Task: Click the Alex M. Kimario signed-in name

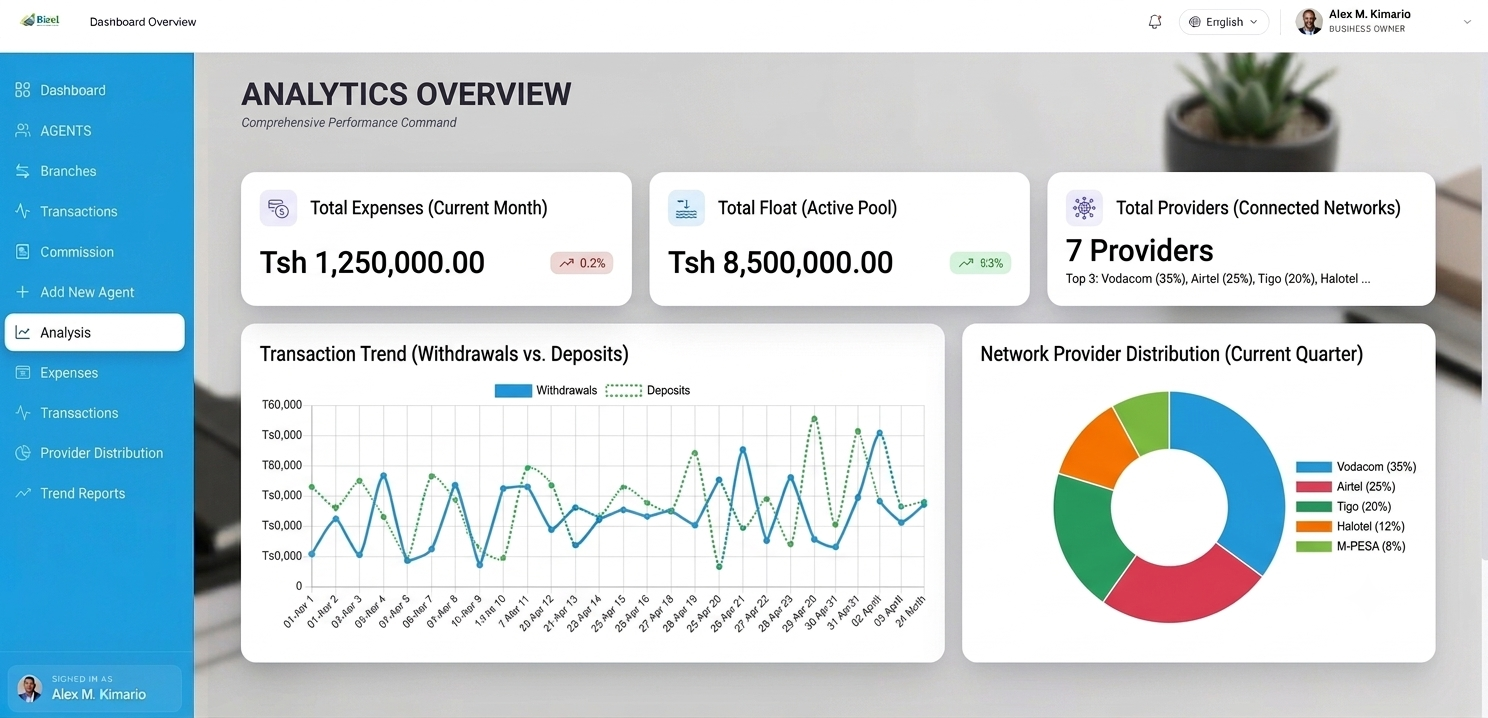Action: click(x=99, y=694)
